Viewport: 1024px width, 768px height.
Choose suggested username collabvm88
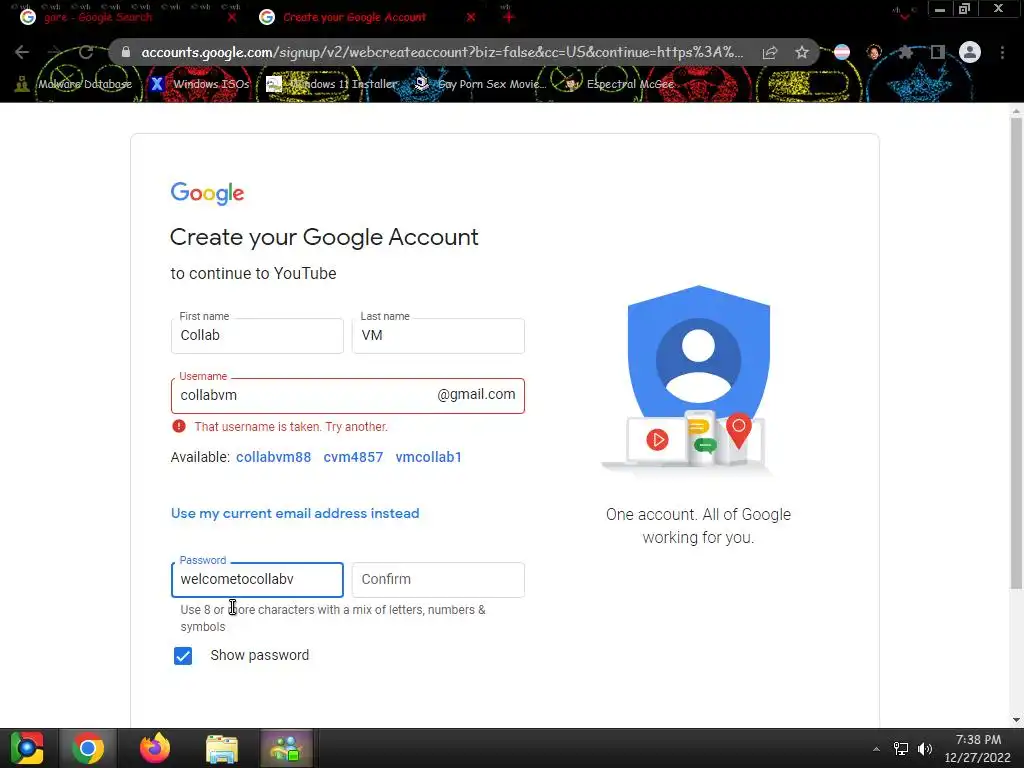[x=274, y=457]
